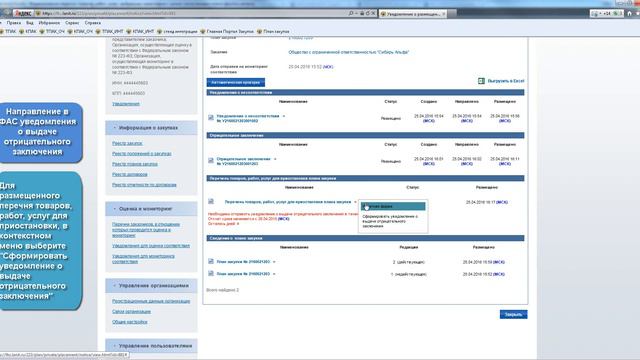Open Перечни заказчиков для оценки и мониторинга link
Screen dimensions: 640x360
tap(146, 230)
